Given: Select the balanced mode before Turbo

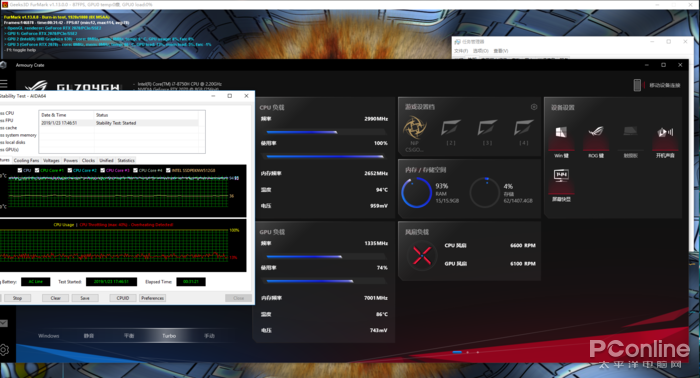Looking at the screenshot, I should pos(129,336).
